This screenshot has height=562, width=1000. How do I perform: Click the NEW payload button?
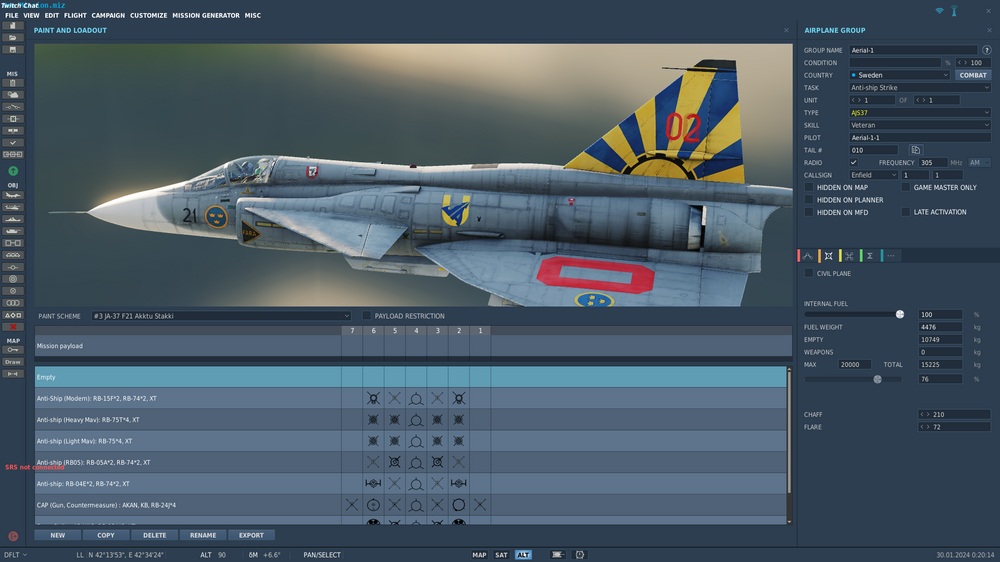[x=57, y=535]
